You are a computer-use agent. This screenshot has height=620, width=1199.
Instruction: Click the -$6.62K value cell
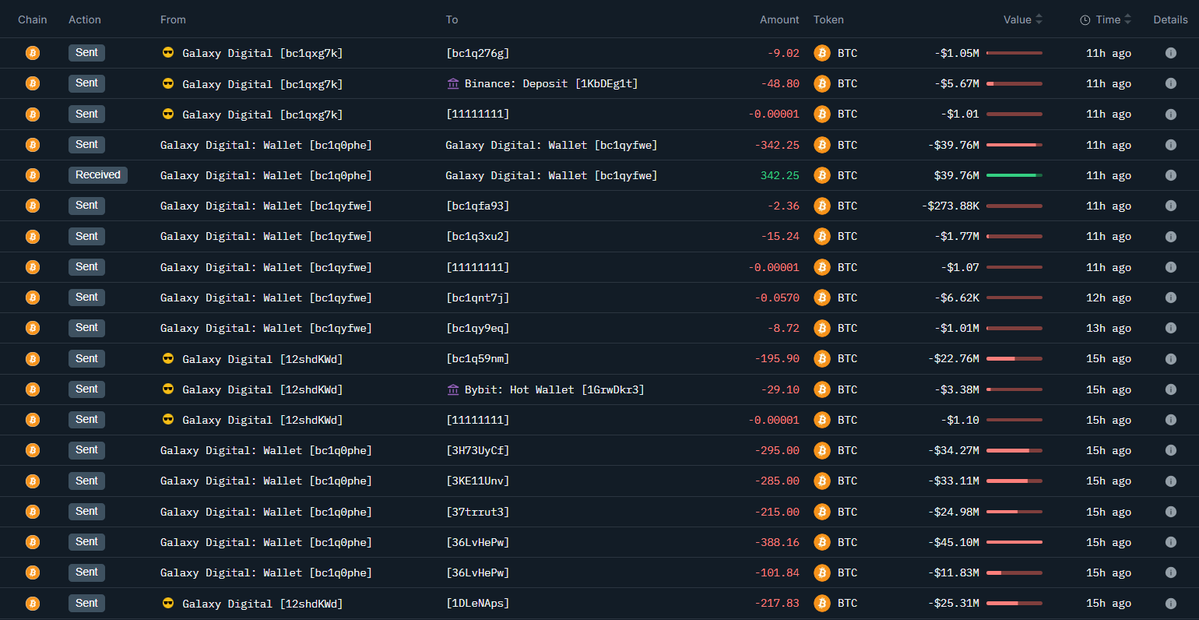tap(957, 297)
